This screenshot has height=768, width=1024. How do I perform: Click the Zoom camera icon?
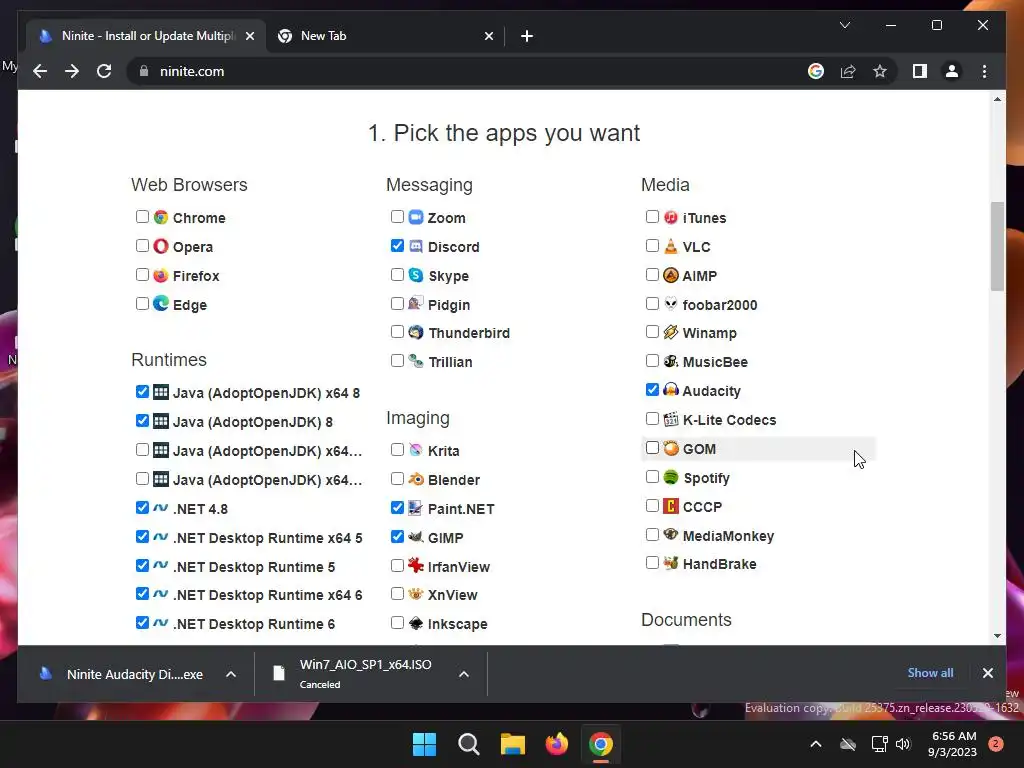point(416,217)
